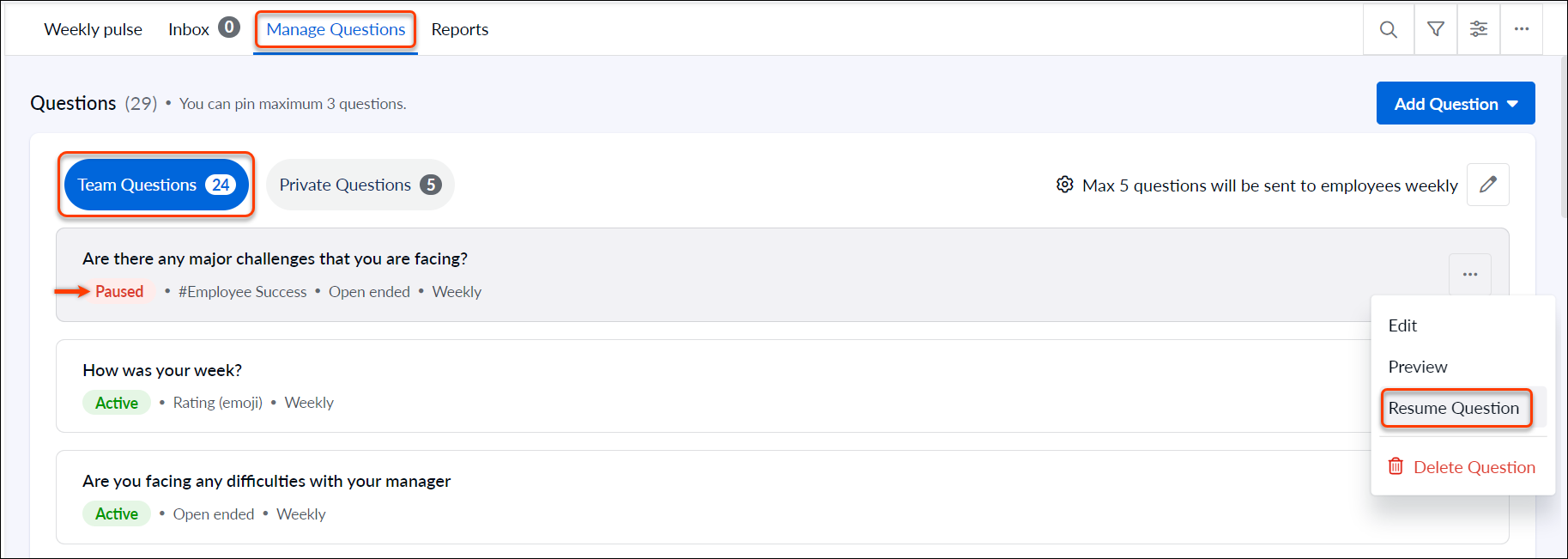Open the Weekly pulse tab
Screen dimensions: 1568x559
pyautogui.click(x=94, y=29)
